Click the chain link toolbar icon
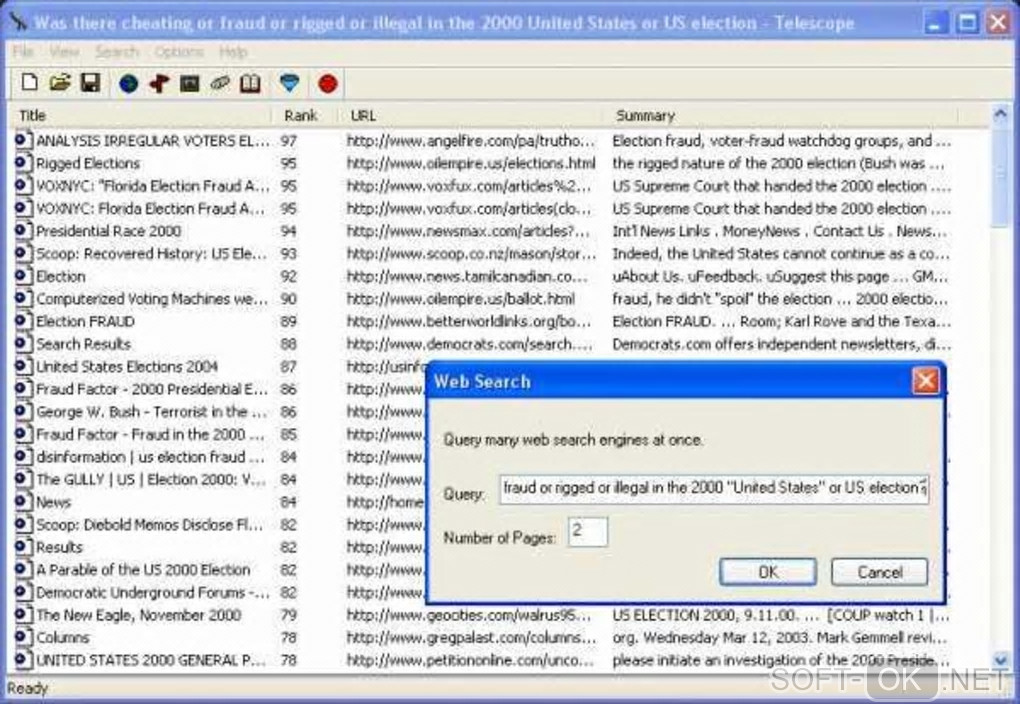Screen dimensions: 1020x704 (x=220, y=83)
